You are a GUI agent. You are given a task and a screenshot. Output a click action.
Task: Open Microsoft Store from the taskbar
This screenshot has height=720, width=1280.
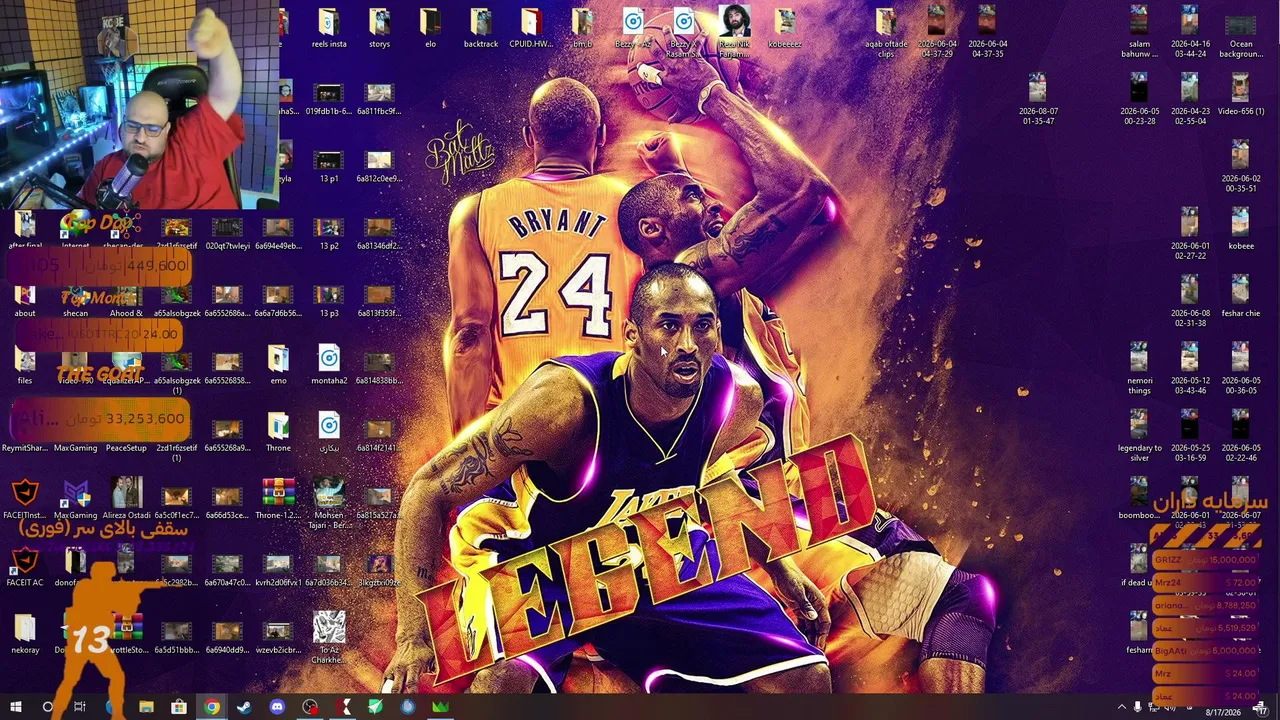point(179,707)
